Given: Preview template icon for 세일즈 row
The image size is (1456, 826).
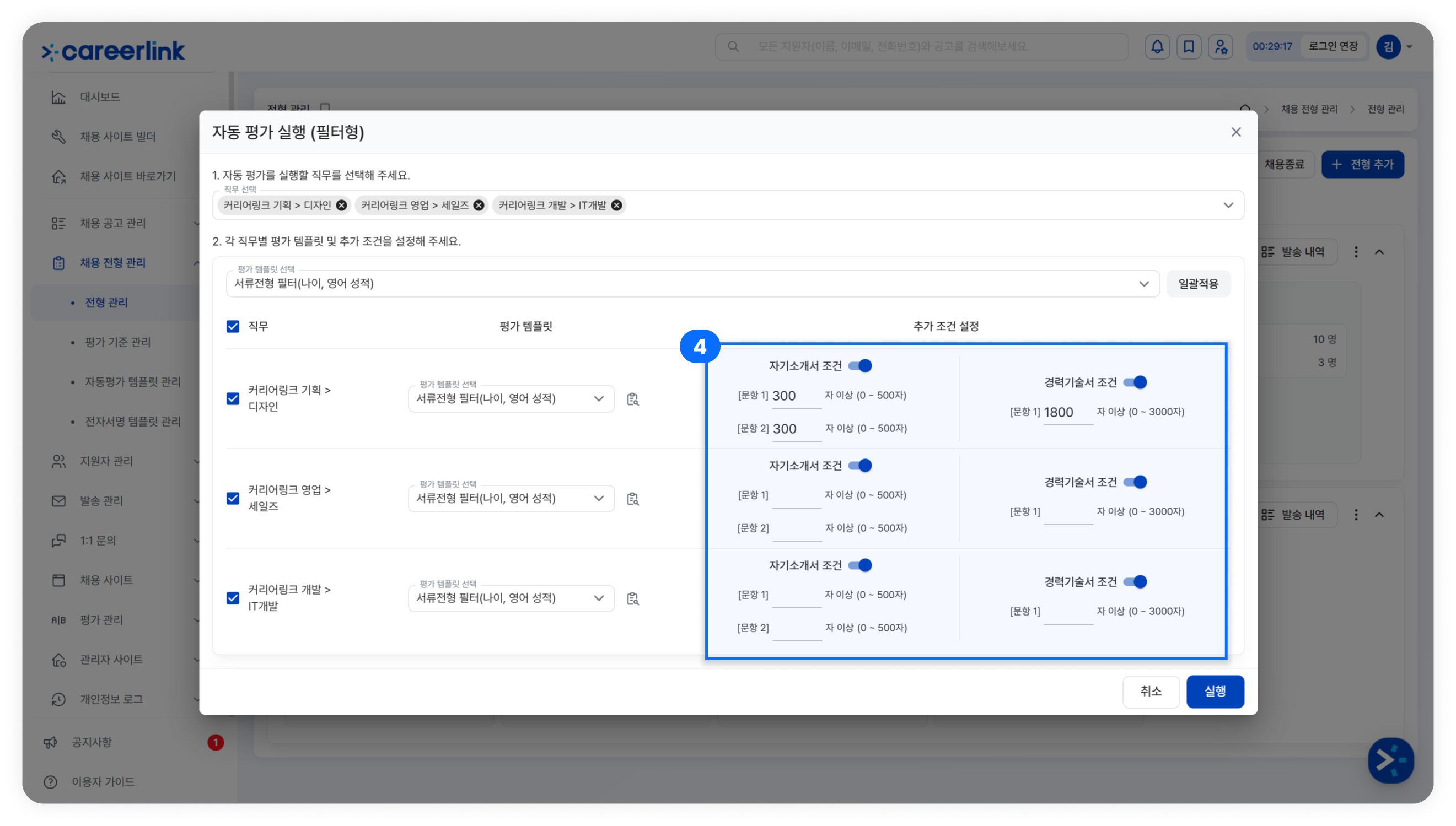Looking at the screenshot, I should coord(633,499).
